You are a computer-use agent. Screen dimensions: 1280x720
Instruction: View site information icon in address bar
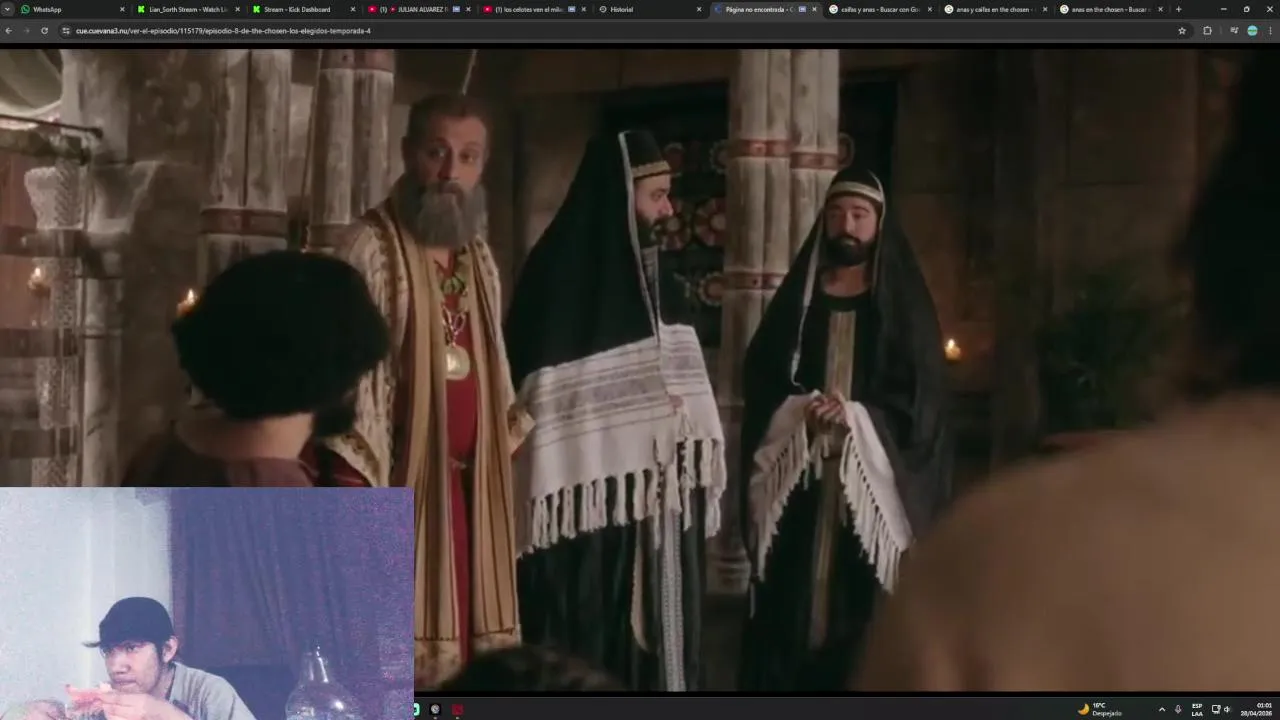coord(66,31)
